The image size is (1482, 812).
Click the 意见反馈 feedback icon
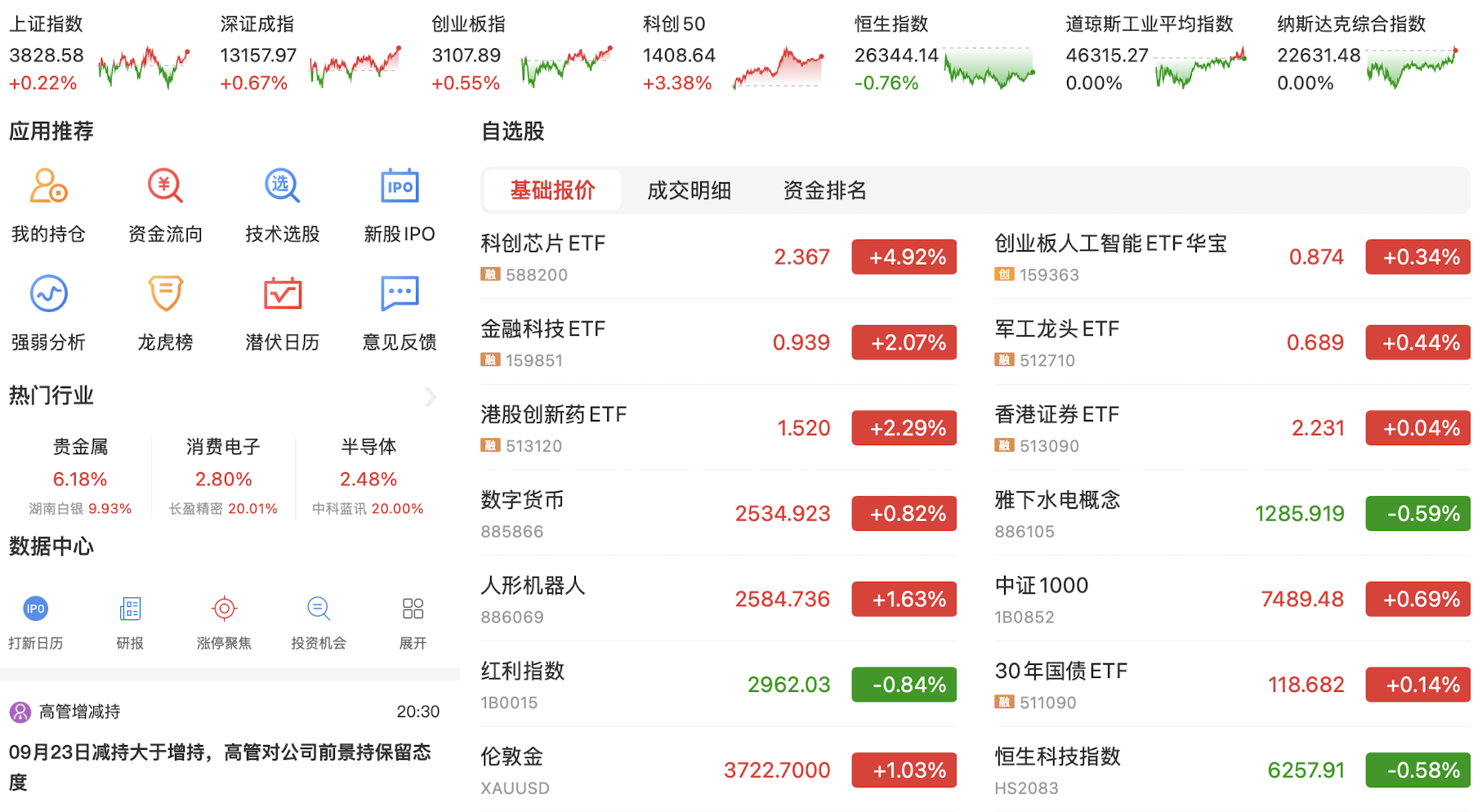point(400,295)
